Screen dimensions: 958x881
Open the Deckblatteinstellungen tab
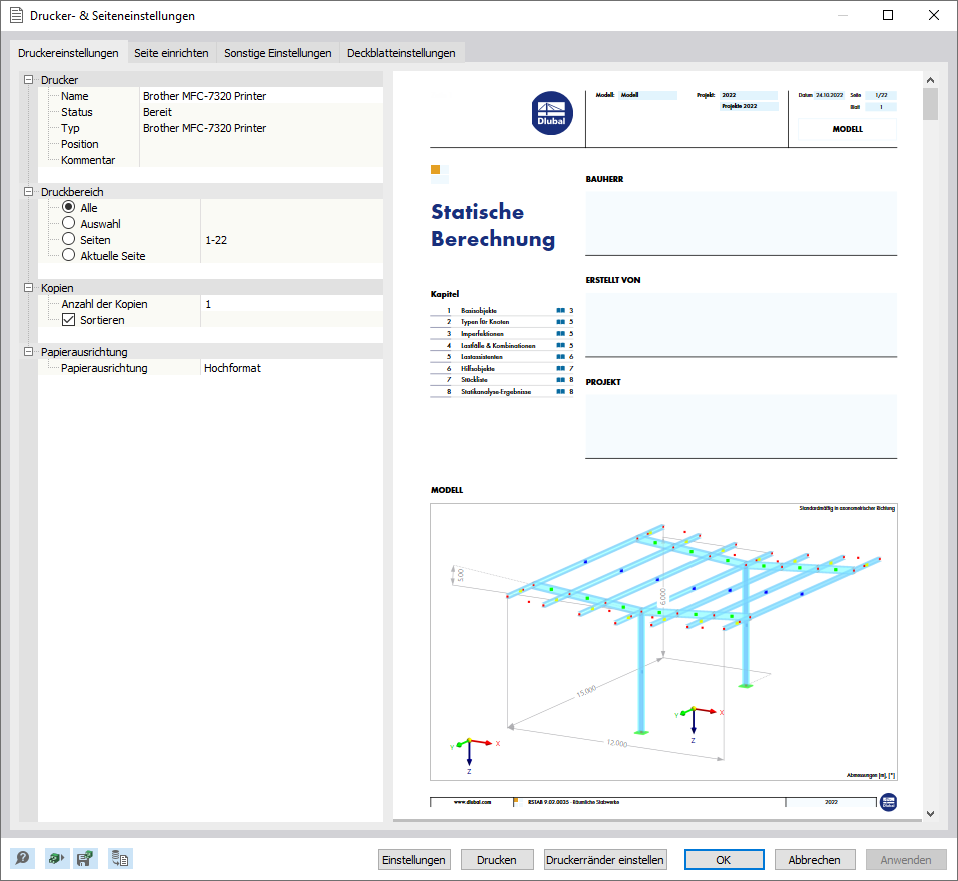tap(401, 53)
